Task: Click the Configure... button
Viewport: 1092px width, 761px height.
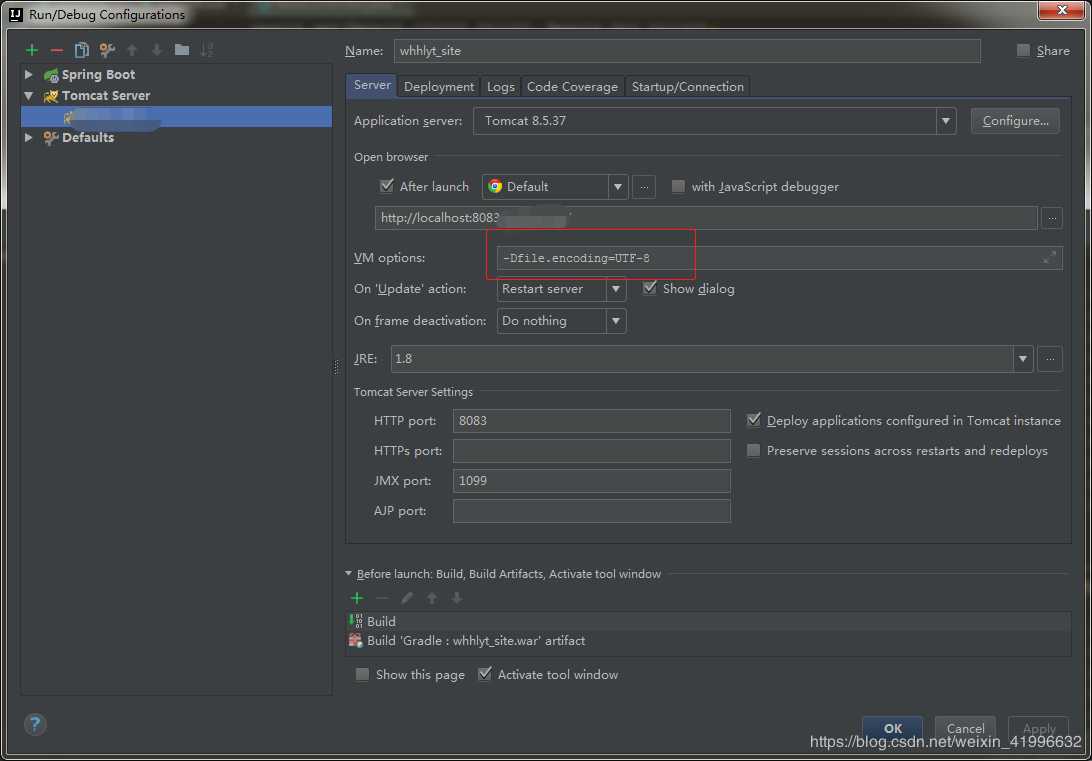Action: (1015, 121)
